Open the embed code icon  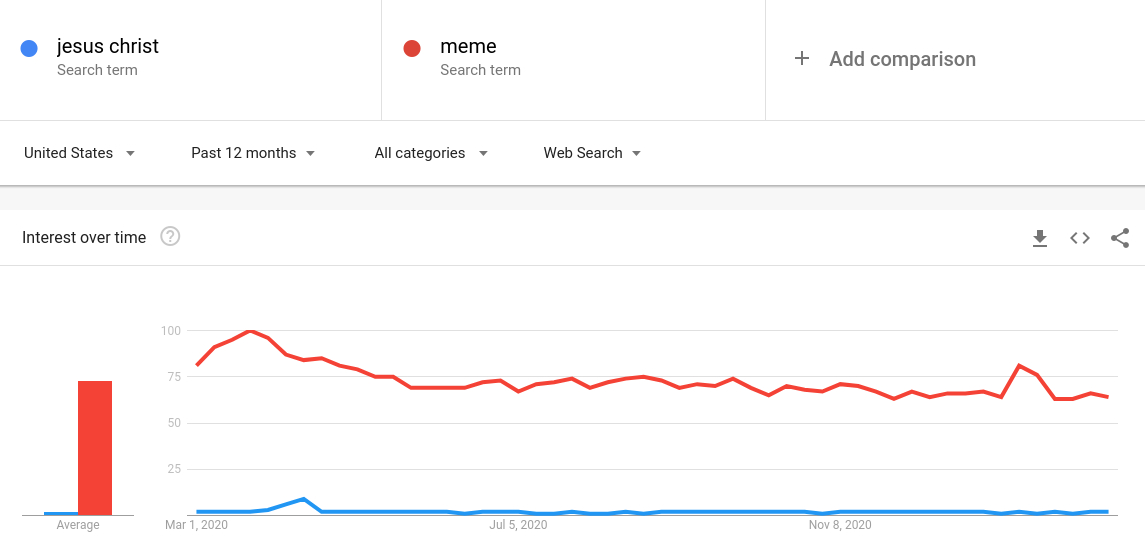coord(1080,238)
